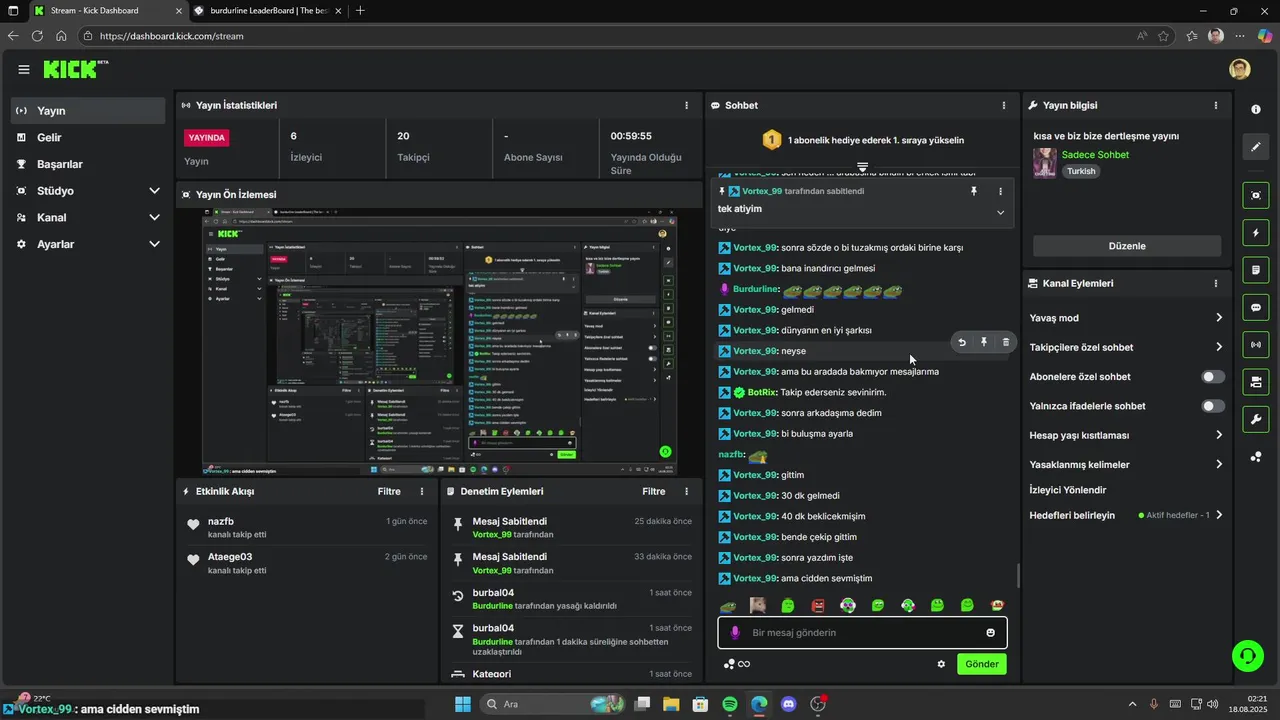Open Yavaş mod settings arrow

point(1219,318)
